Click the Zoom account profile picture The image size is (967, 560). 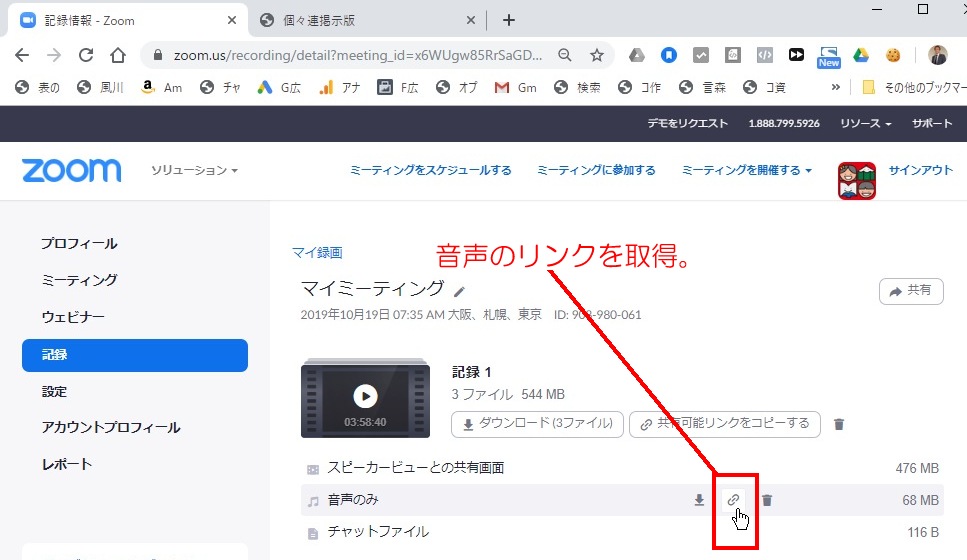(857, 181)
